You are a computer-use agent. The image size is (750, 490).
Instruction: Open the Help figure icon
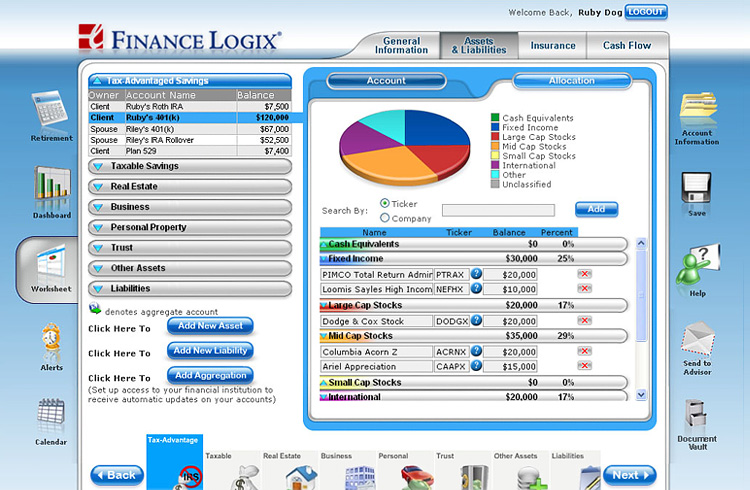pyautogui.click(x=697, y=264)
